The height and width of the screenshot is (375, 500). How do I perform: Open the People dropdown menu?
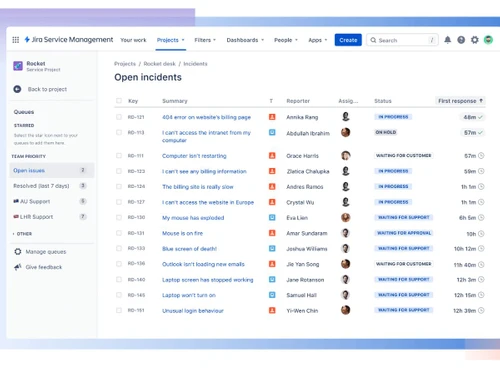click(286, 40)
